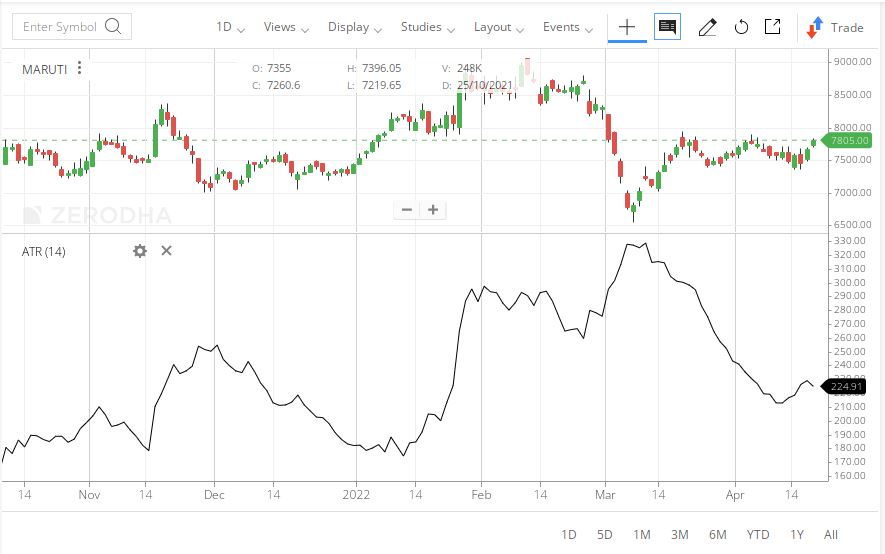Remove the ATR (14) study

coord(166,250)
